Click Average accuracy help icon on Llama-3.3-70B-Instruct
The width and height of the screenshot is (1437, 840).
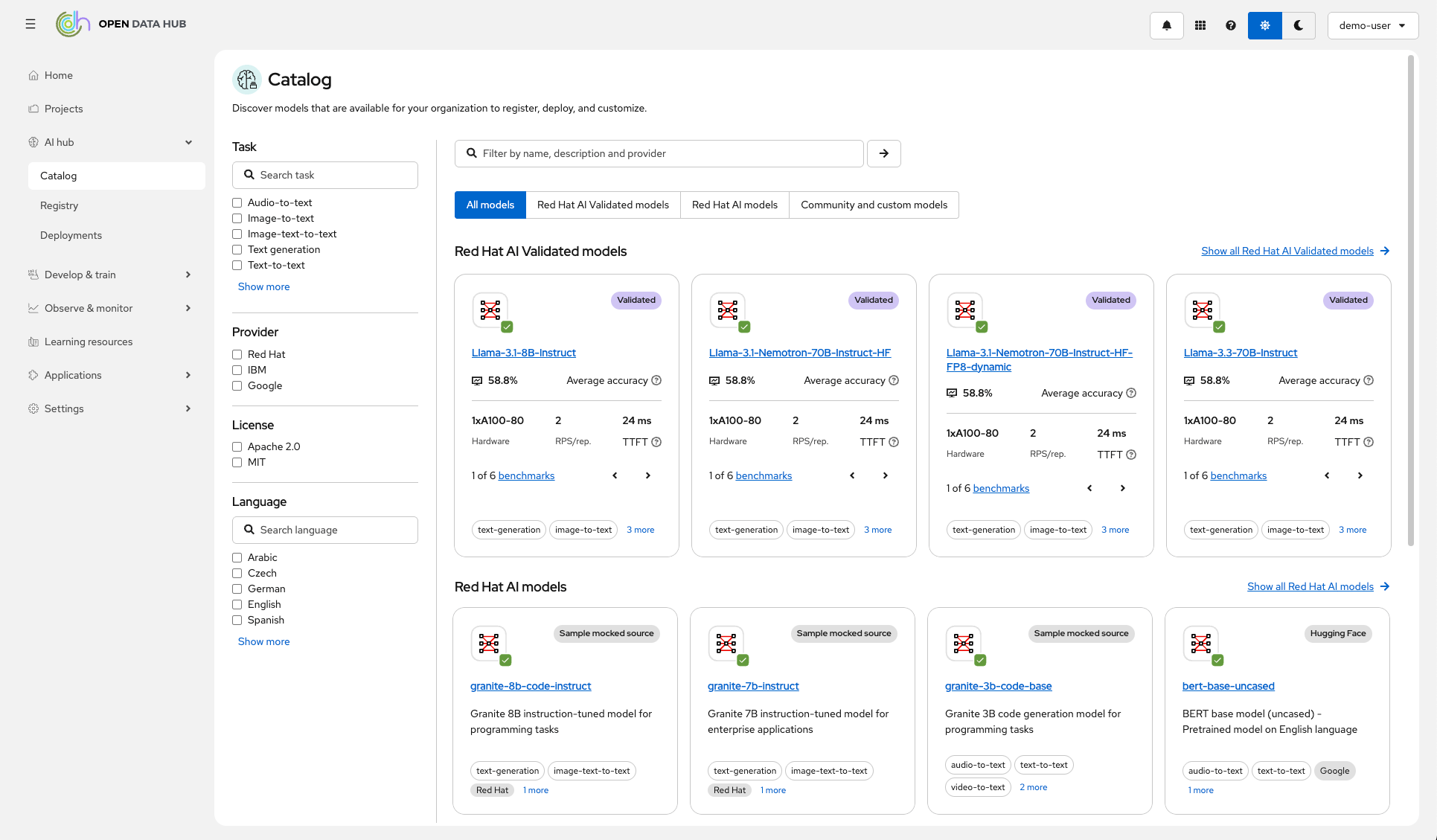point(1368,380)
